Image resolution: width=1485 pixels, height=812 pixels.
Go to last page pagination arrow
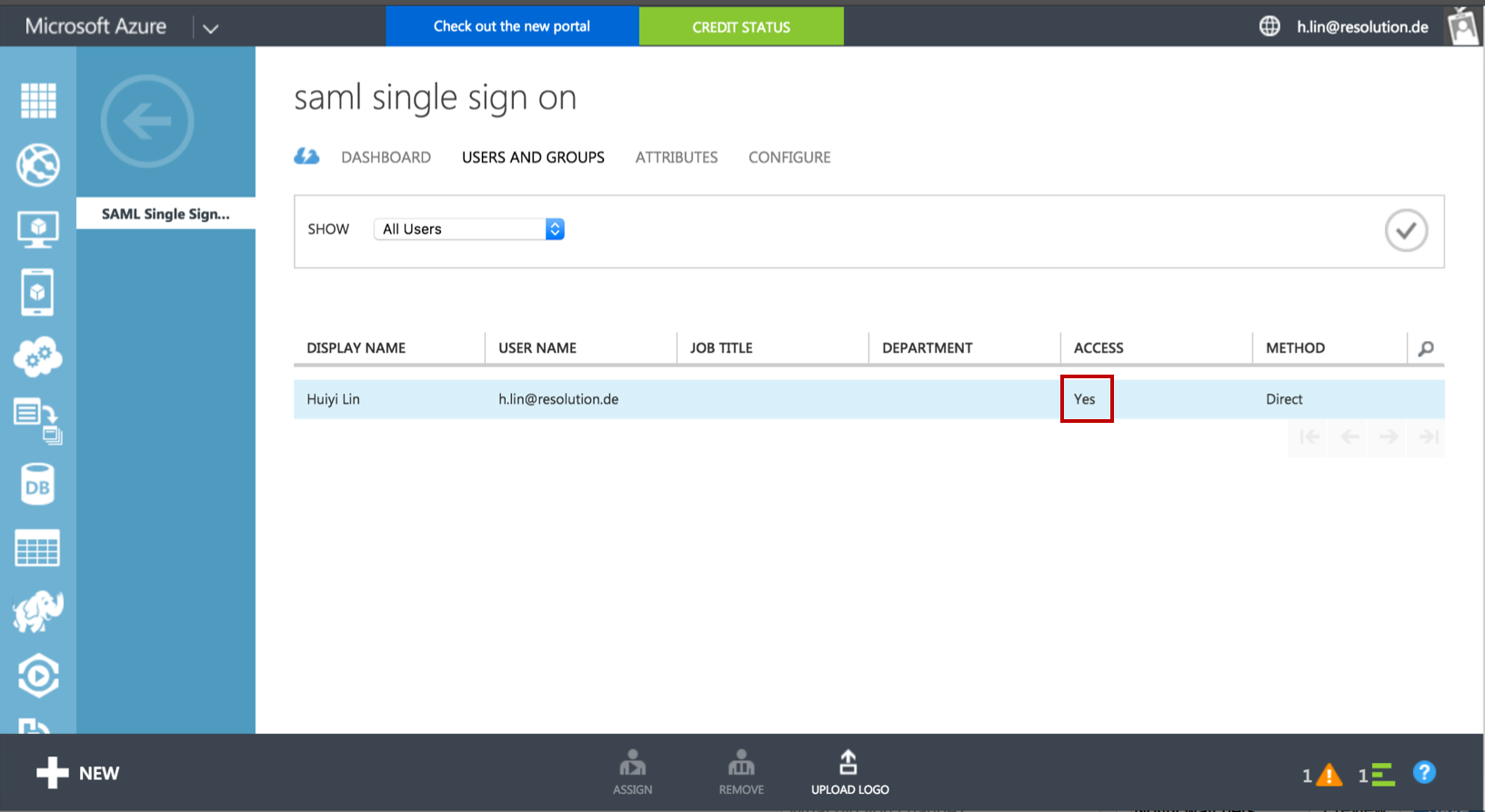pyautogui.click(x=1429, y=437)
